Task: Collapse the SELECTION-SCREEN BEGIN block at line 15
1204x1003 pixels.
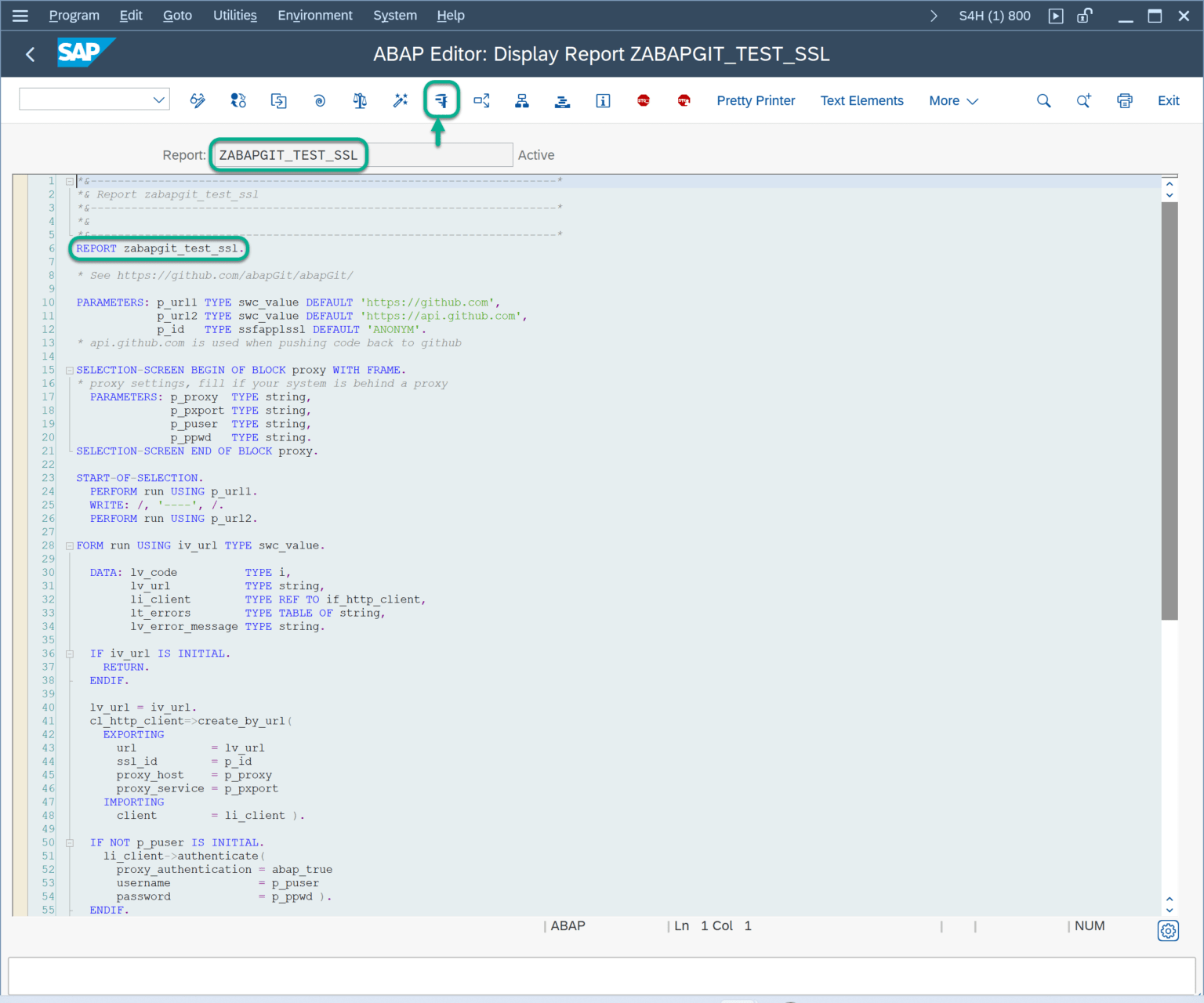Action: pyautogui.click(x=70, y=371)
